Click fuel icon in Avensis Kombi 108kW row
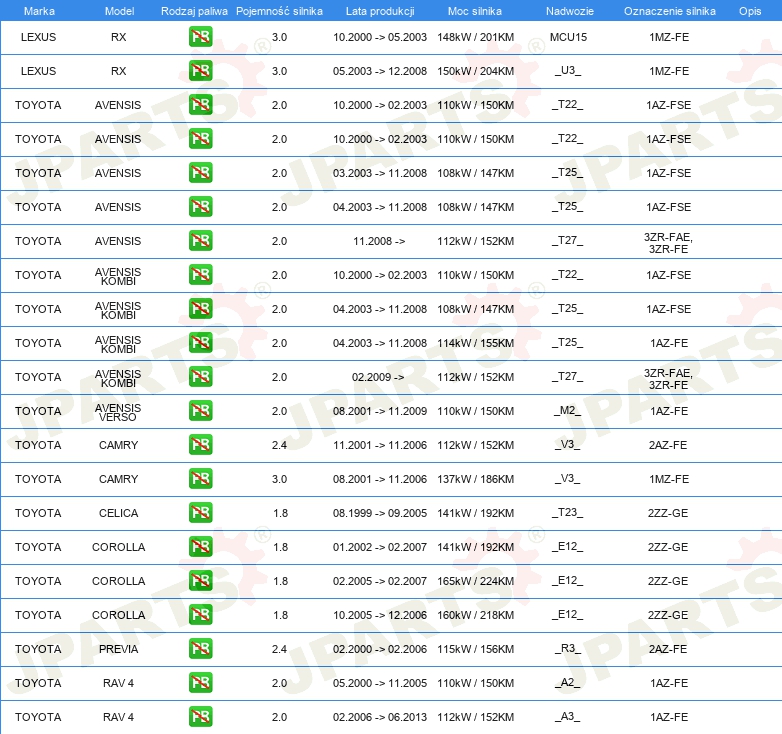Viewport: 782px width, 734px height. pyautogui.click(x=200, y=309)
